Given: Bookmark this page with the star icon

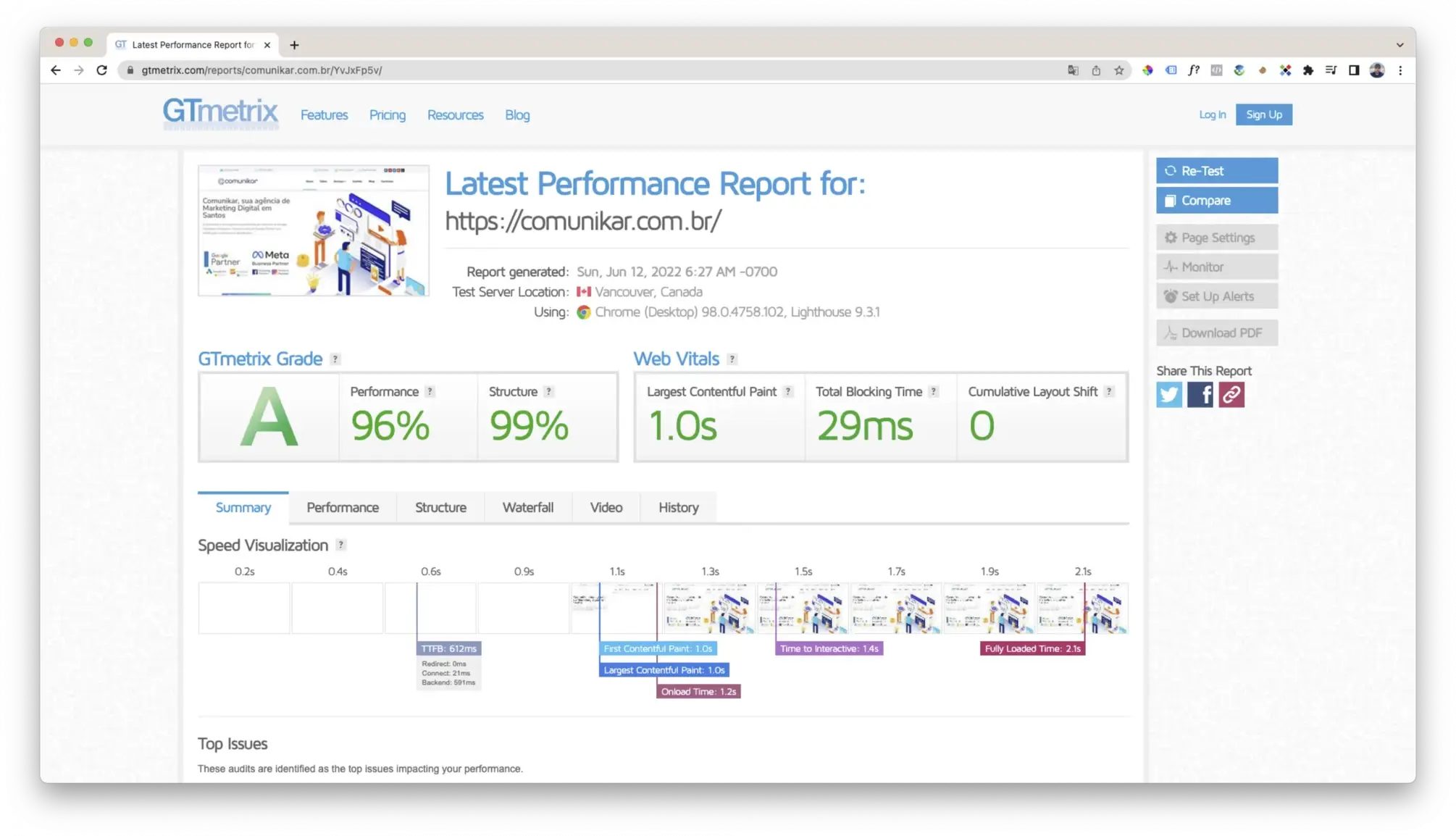Looking at the screenshot, I should pos(1119,70).
